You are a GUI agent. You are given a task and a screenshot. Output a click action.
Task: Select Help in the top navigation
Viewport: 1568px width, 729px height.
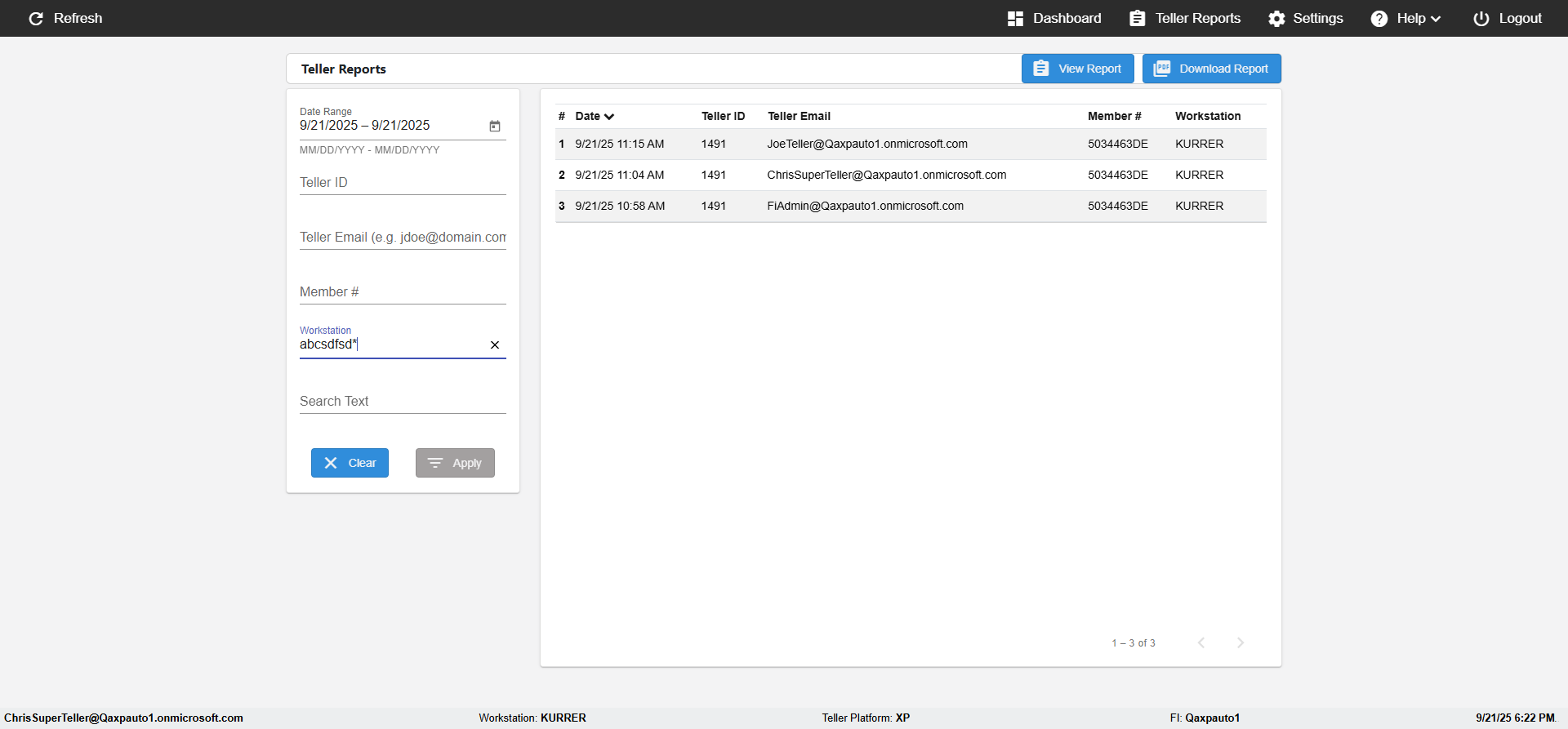1405,18
